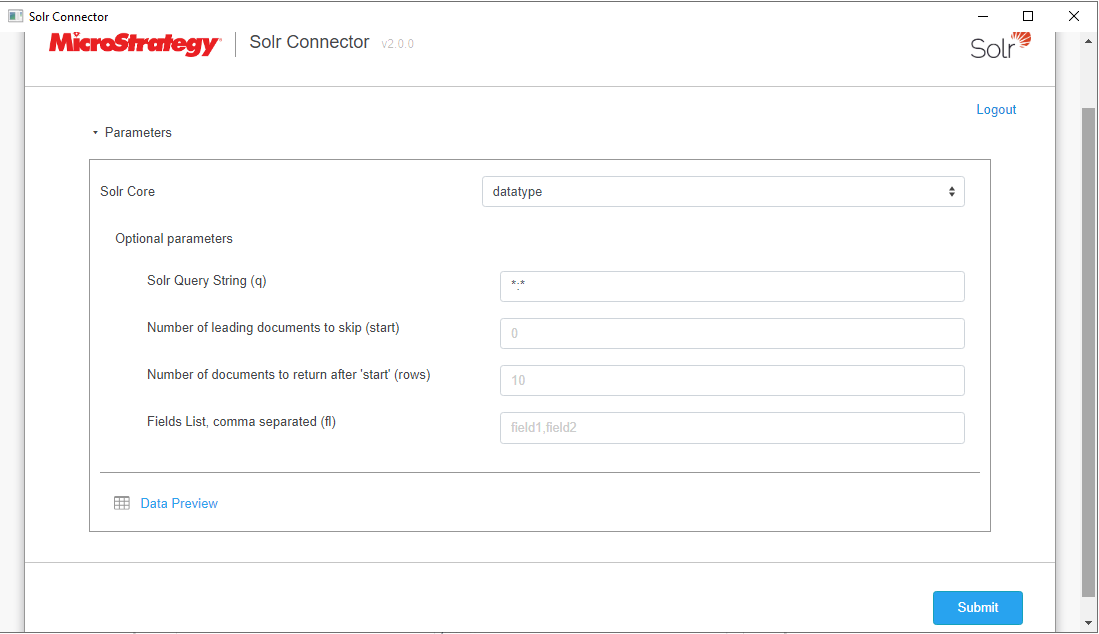Click the scrollbar up arrow
Image resolution: width=1099 pixels, height=634 pixels.
click(1089, 42)
